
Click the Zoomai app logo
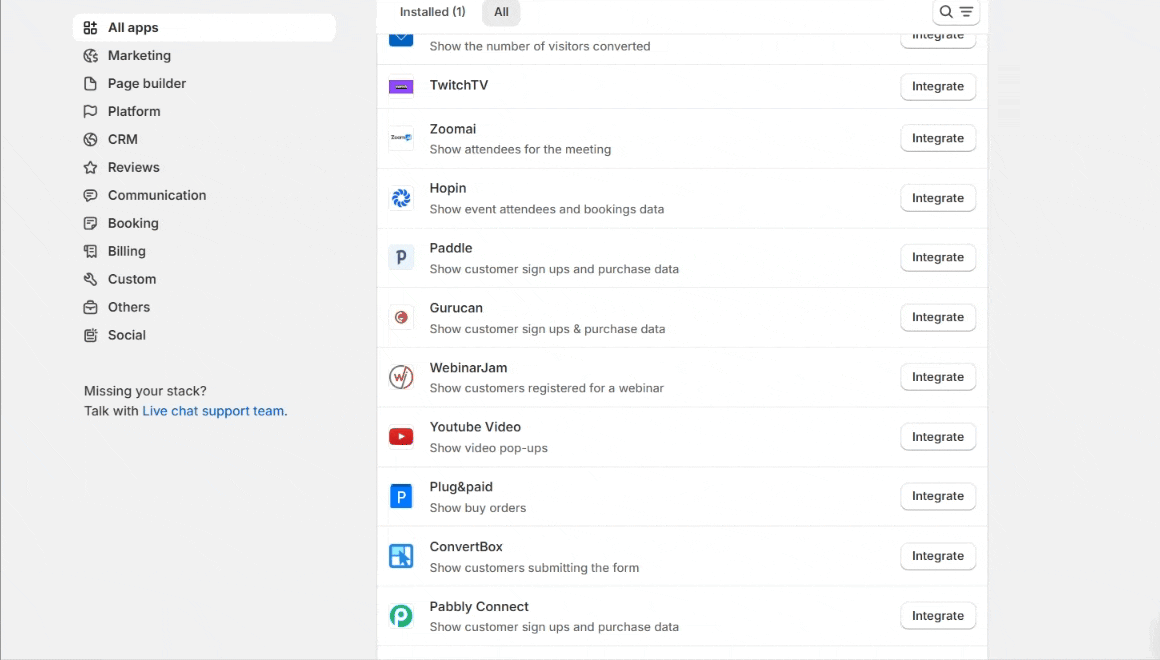pos(401,138)
